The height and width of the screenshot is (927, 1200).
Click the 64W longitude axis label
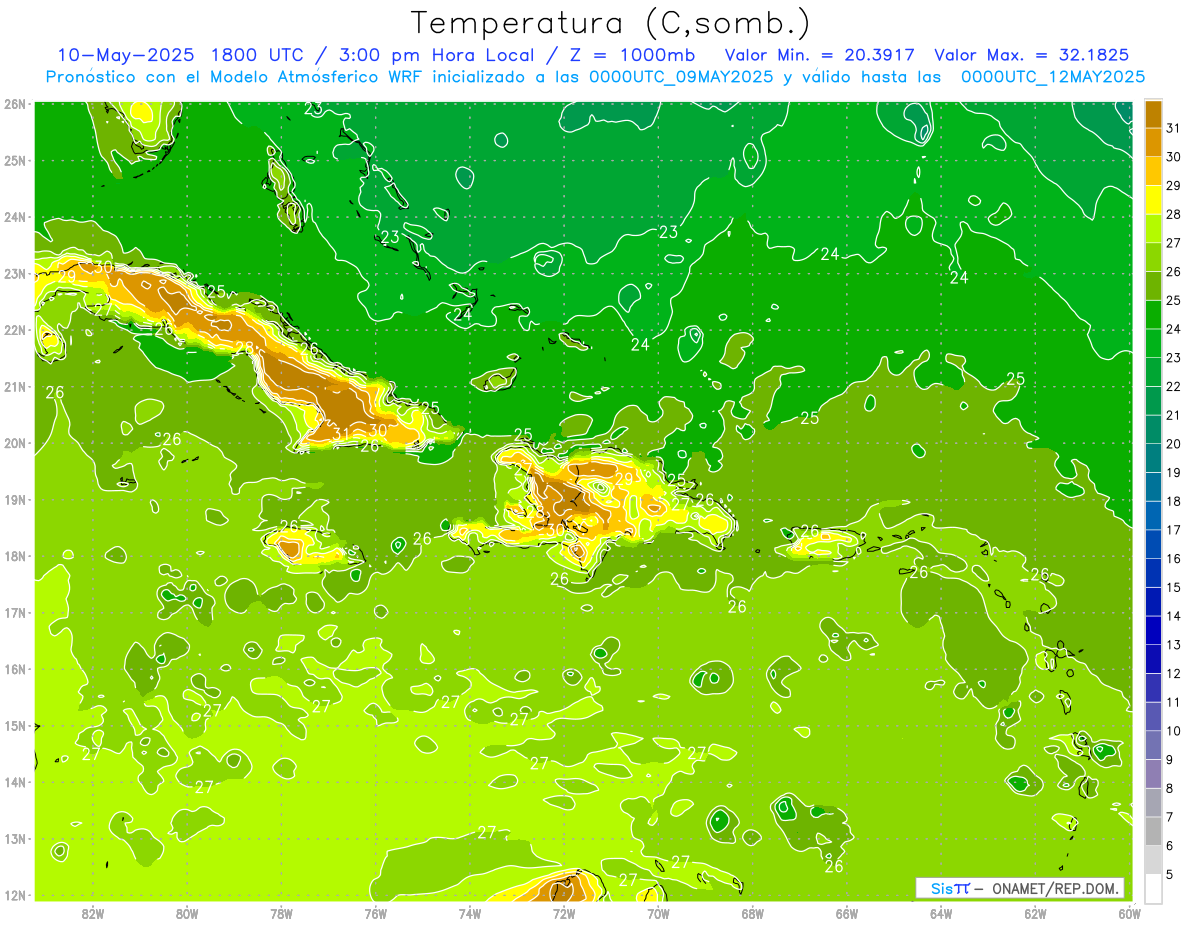(941, 912)
